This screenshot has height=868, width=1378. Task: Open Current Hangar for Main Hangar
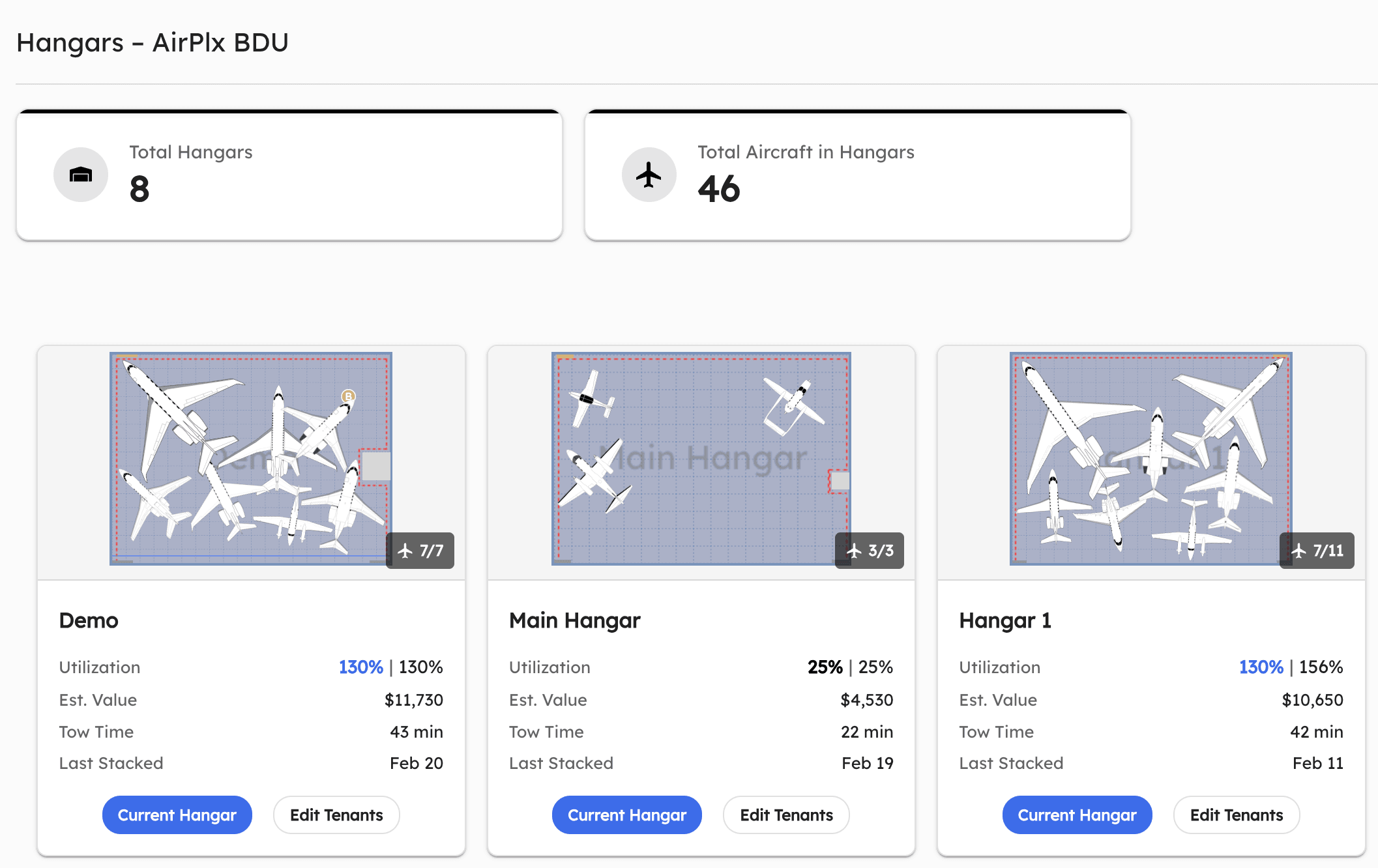pyautogui.click(x=626, y=815)
